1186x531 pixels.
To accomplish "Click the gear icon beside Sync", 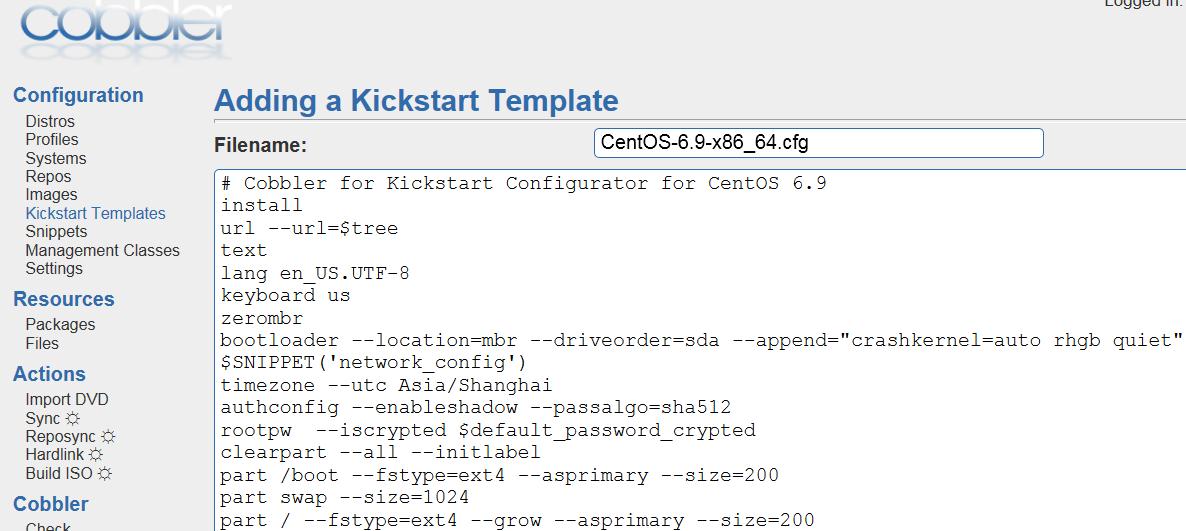I will tap(73, 418).
